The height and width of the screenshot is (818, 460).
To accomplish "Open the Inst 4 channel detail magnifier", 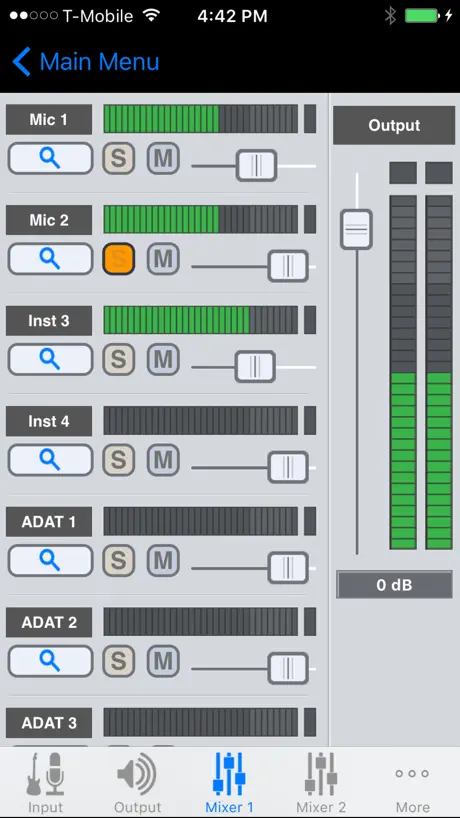I will (x=50, y=460).
